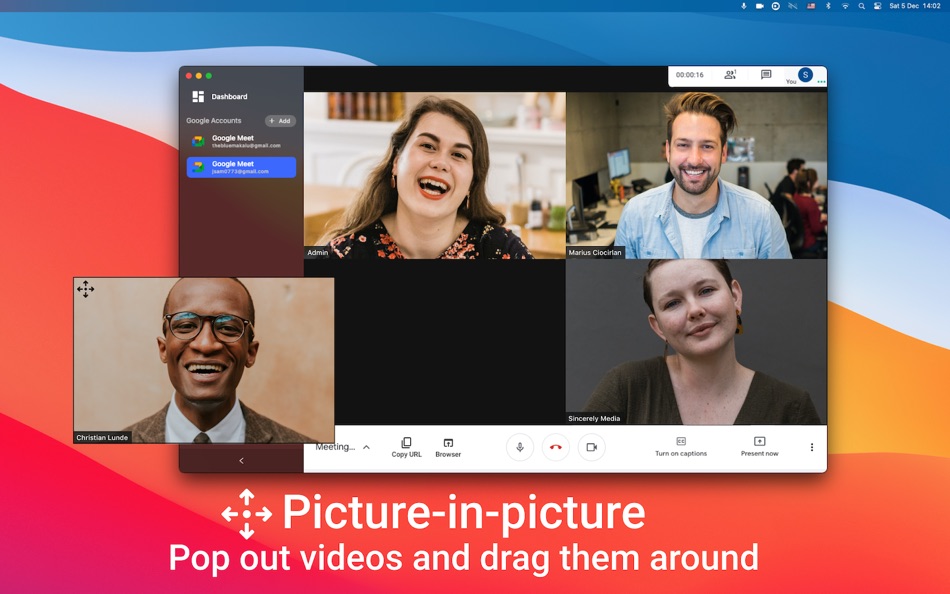Open the participants list icon
Viewport: 950px width, 594px height.
click(730, 75)
